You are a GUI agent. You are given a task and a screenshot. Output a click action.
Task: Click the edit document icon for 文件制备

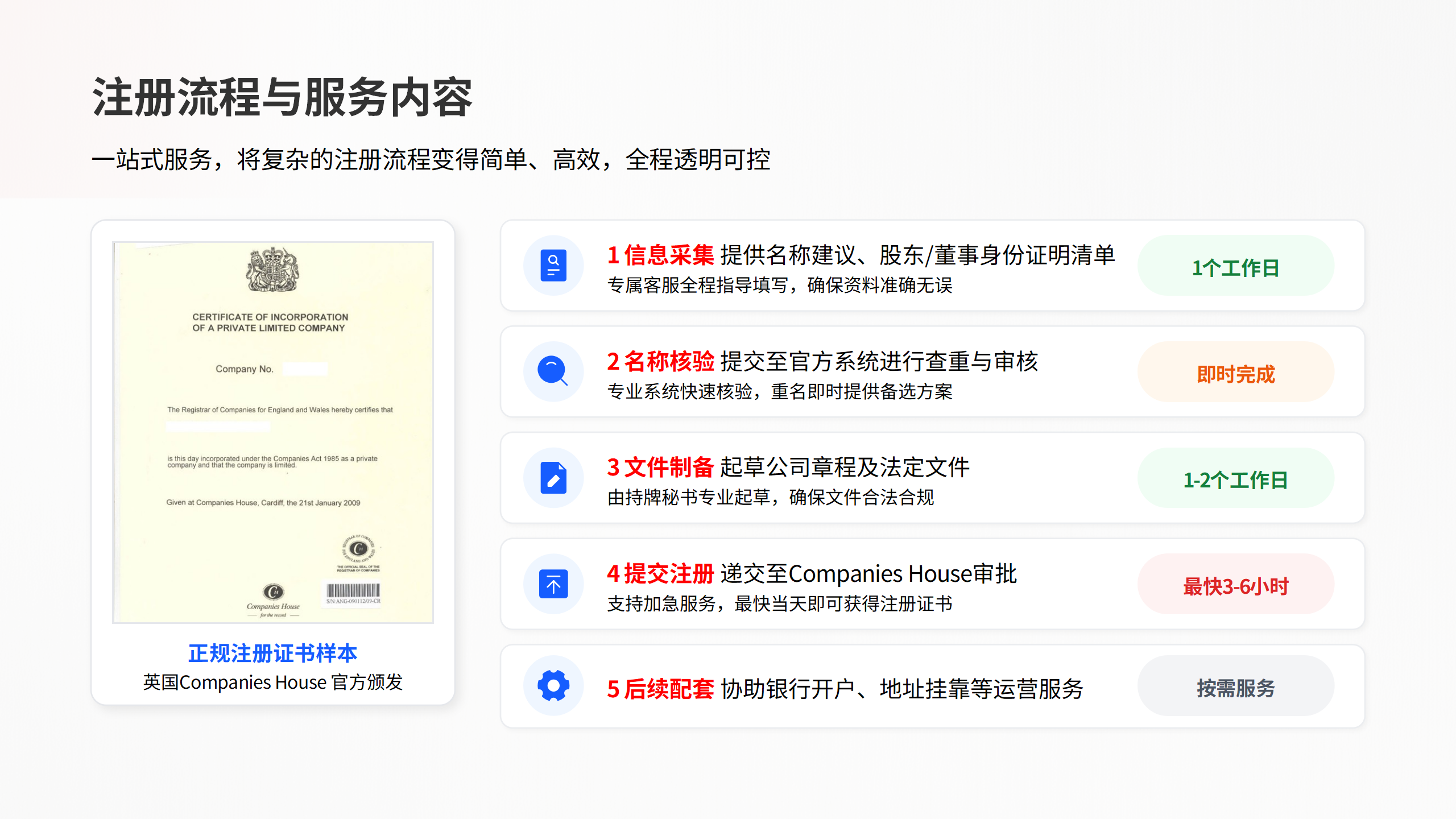tap(553, 478)
